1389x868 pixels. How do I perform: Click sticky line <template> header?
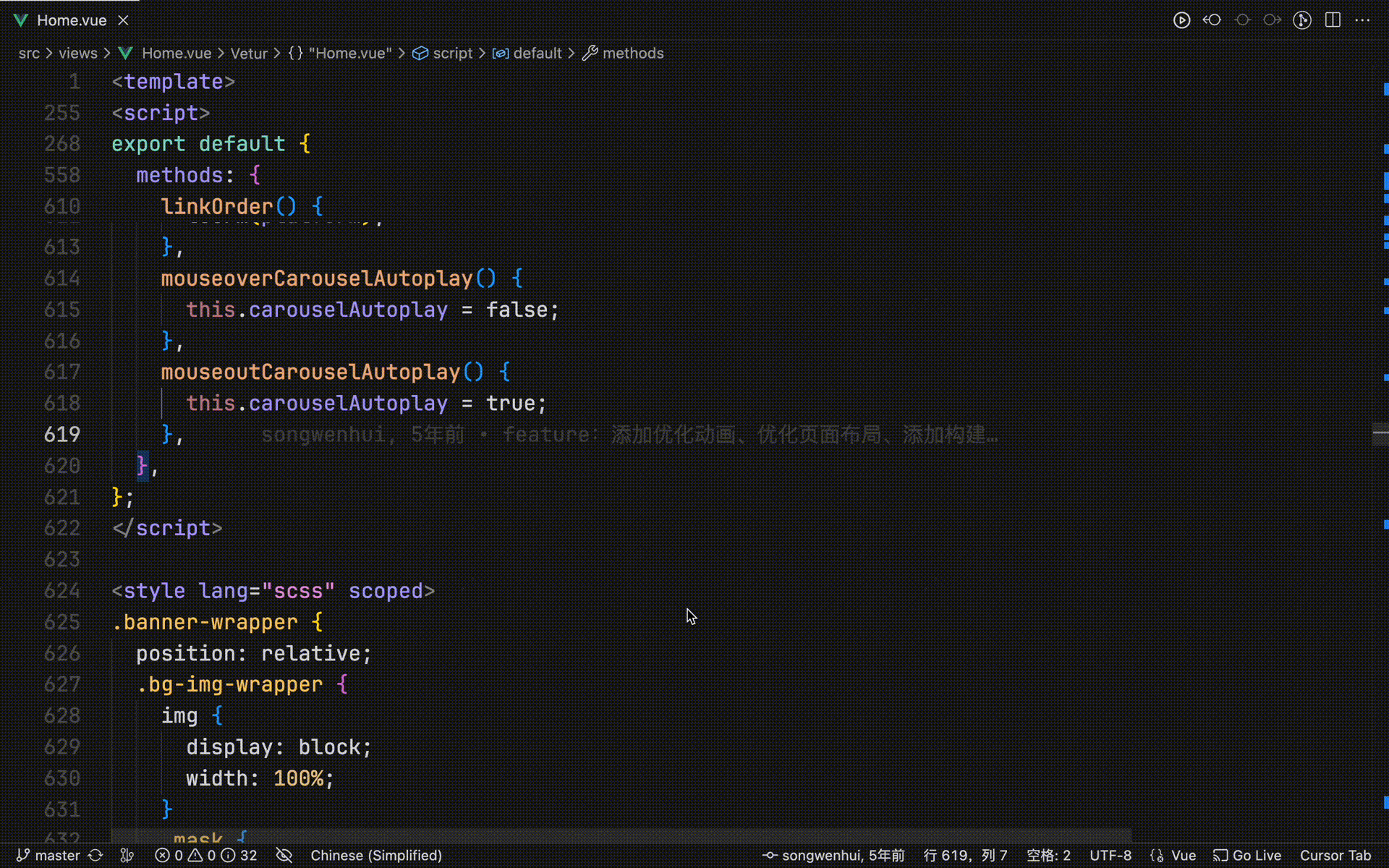click(x=174, y=82)
